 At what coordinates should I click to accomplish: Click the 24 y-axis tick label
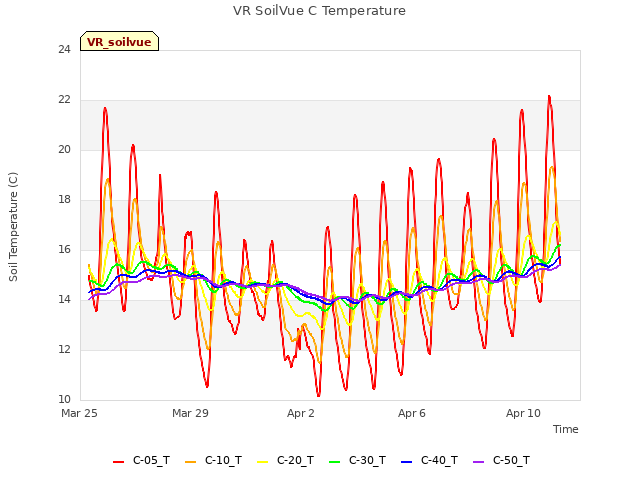(x=64, y=50)
